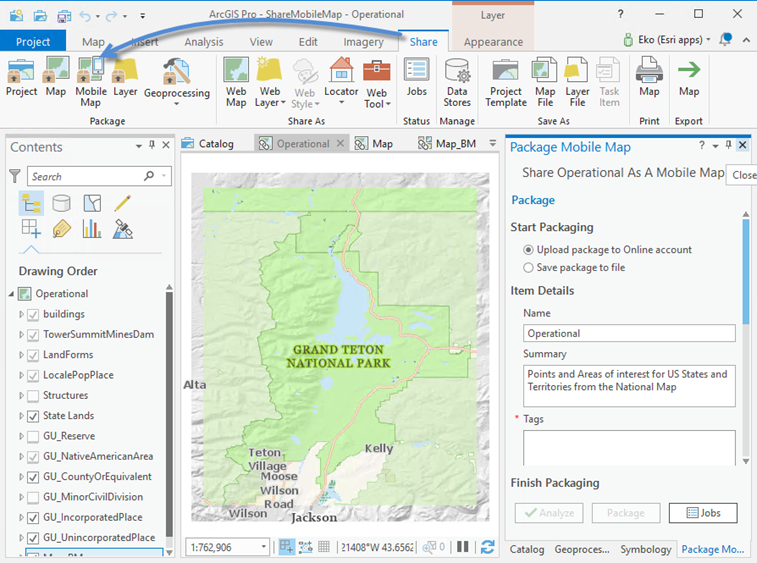Switch to the Imagery ribbon tab
The height and width of the screenshot is (563, 757).
363,42
